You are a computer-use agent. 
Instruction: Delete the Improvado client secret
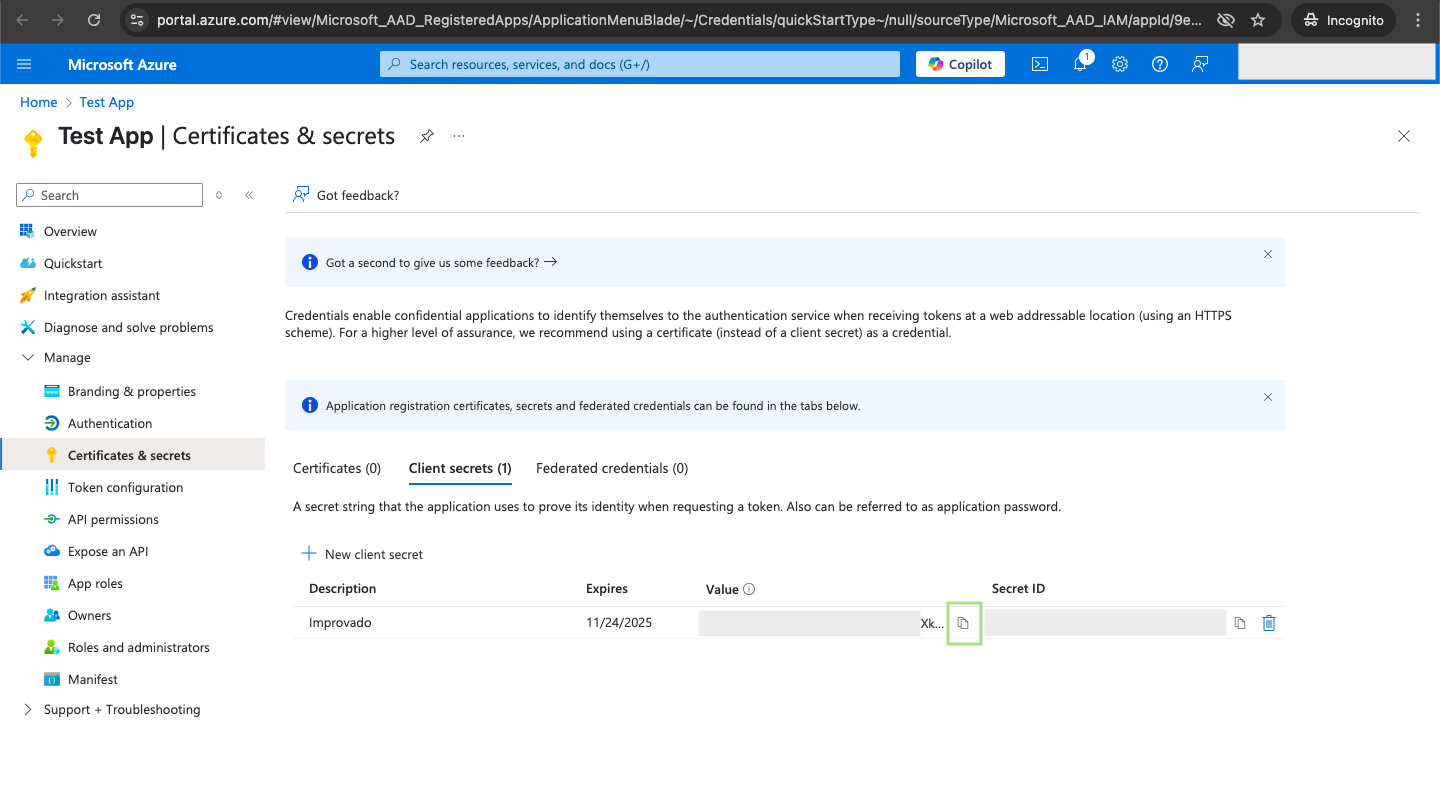point(1269,623)
